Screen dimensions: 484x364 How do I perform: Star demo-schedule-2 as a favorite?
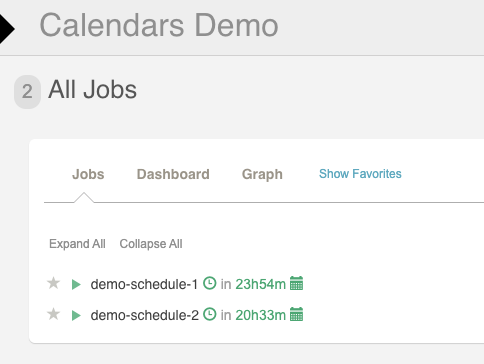coord(53,314)
